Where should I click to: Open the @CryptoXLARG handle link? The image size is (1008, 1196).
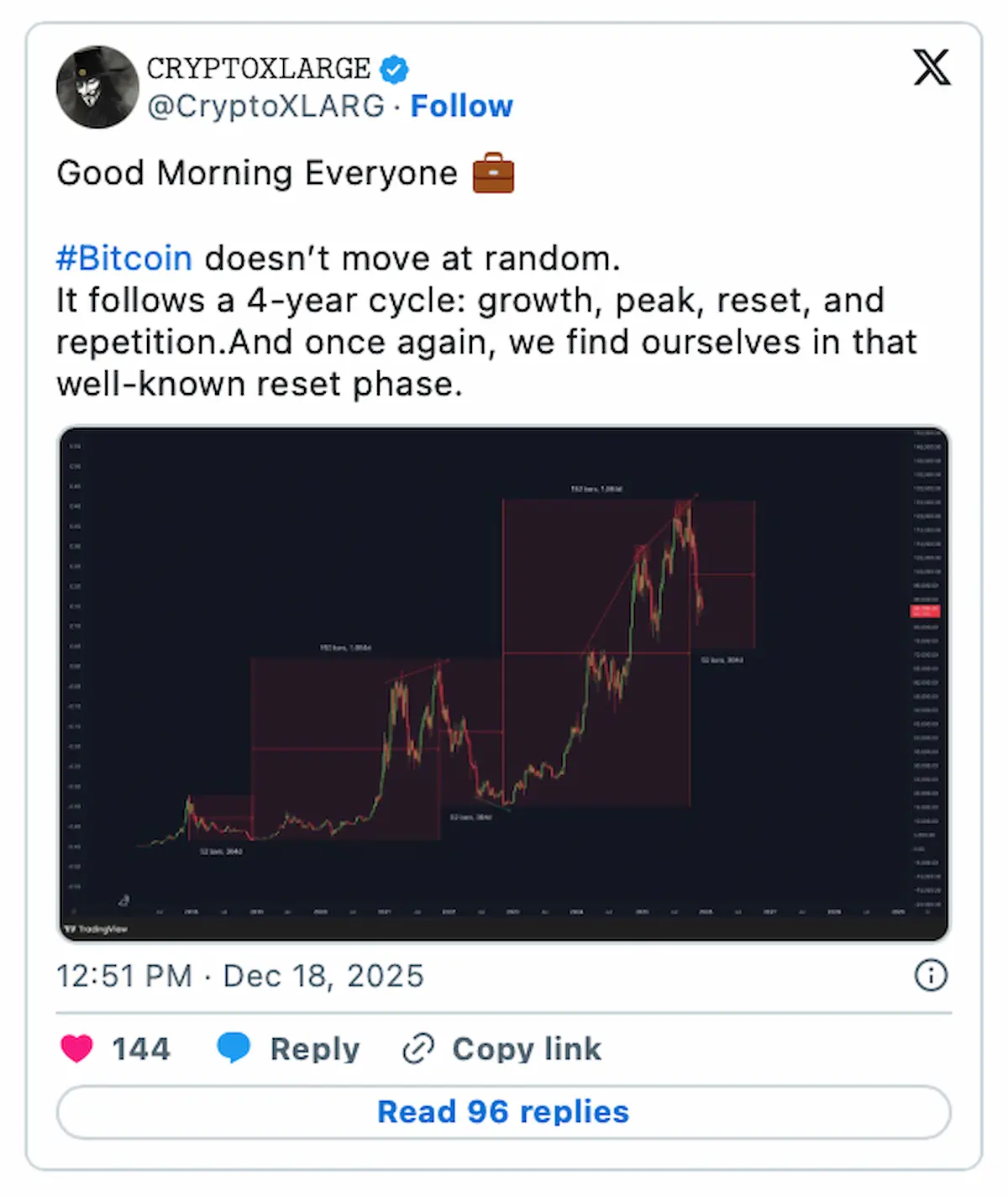[265, 107]
